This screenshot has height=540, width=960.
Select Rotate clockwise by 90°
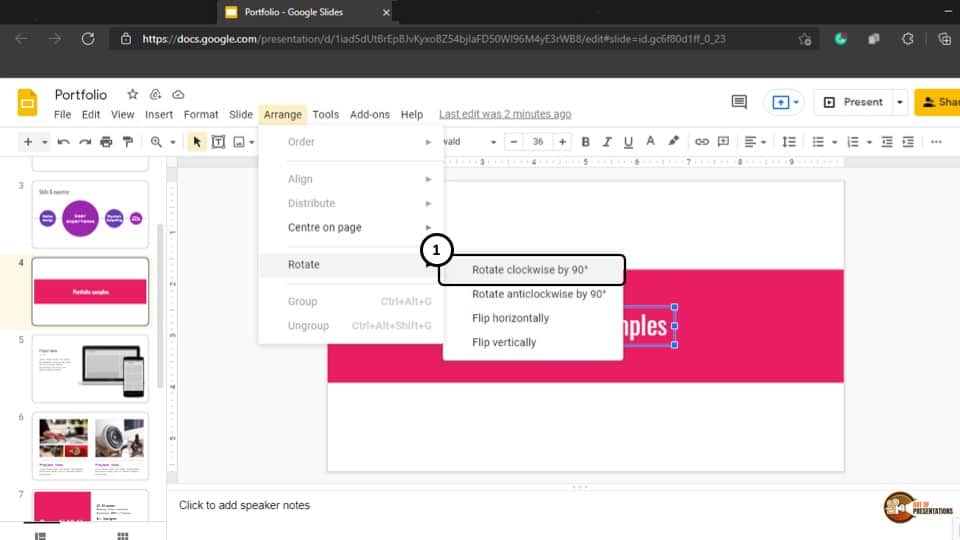click(x=533, y=269)
